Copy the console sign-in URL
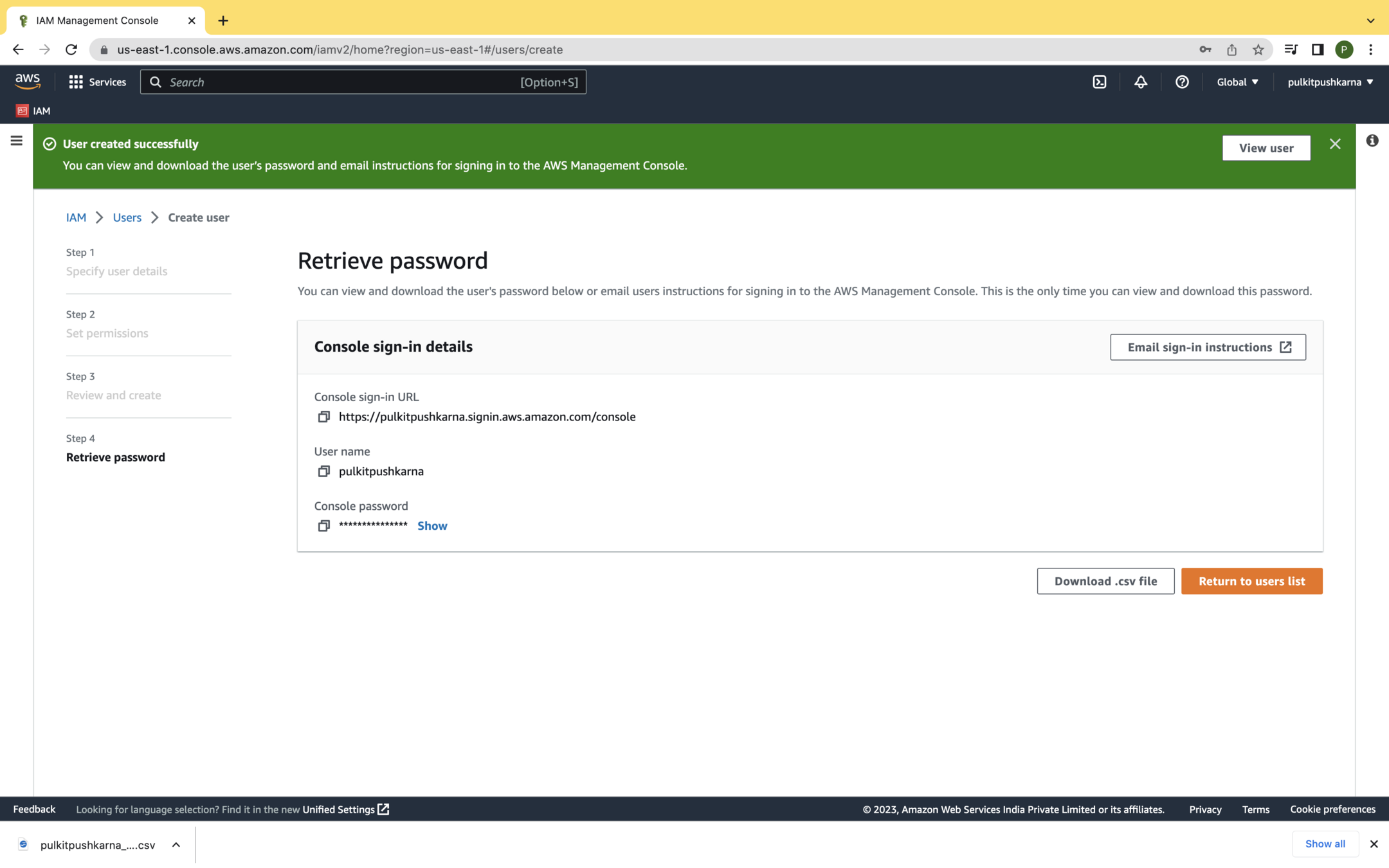 pyautogui.click(x=323, y=417)
